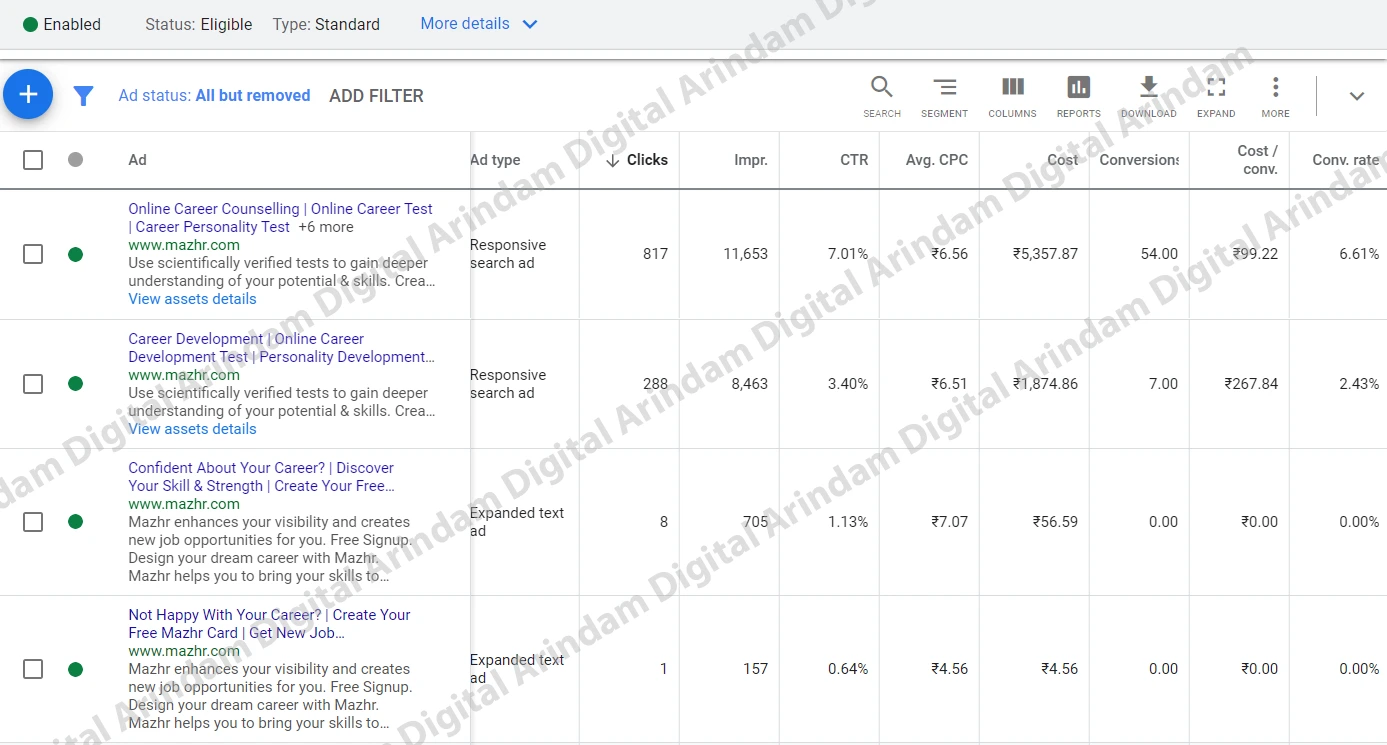Sort by the Conversions column header
Screen dimensions: 1387x745
click(1139, 160)
